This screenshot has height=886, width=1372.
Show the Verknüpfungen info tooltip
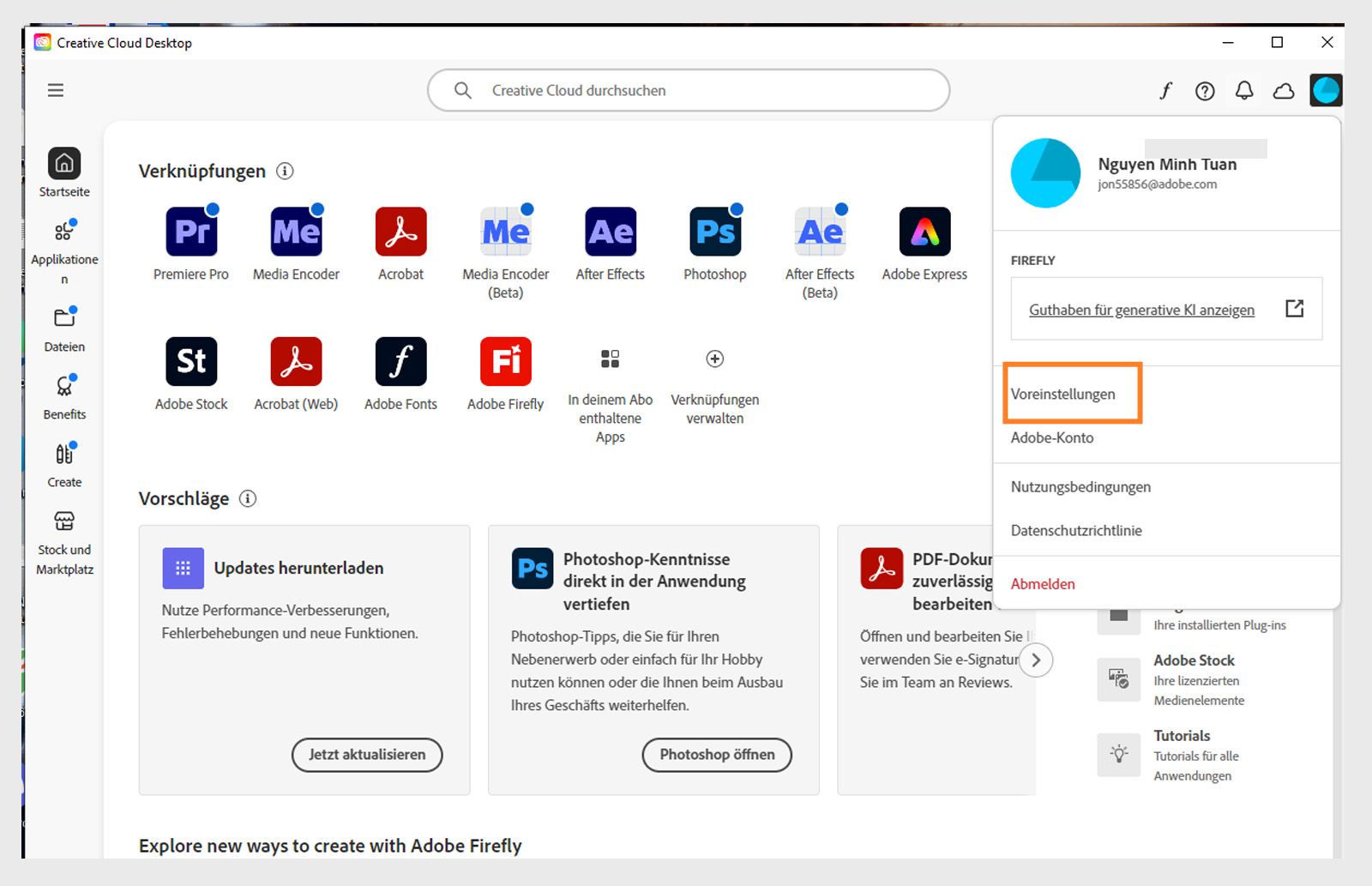pos(285,171)
